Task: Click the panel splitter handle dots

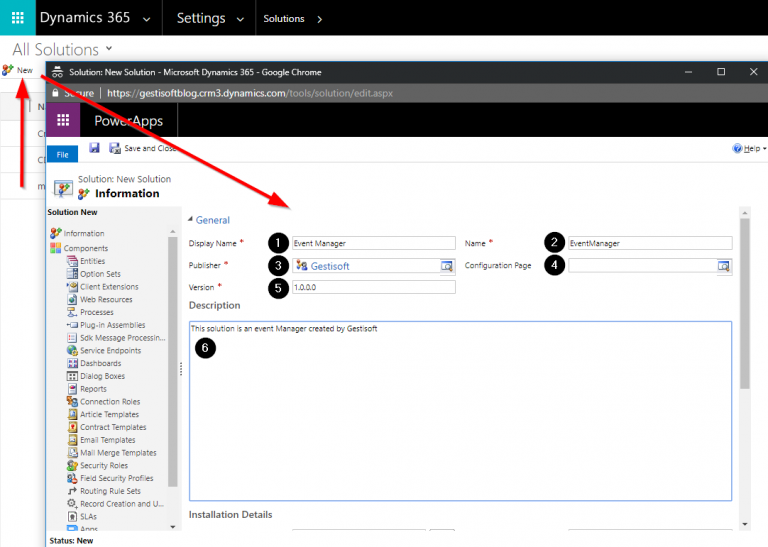Action: coord(181,369)
